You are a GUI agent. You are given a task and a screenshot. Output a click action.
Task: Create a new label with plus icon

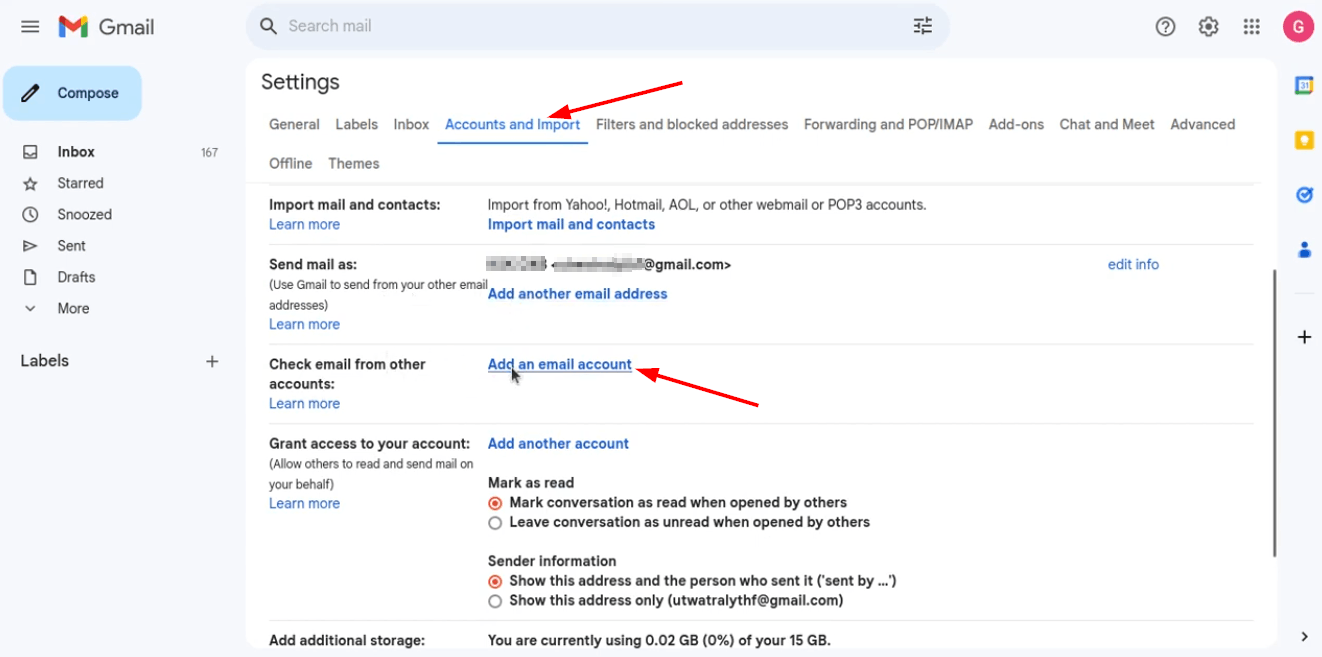212,361
